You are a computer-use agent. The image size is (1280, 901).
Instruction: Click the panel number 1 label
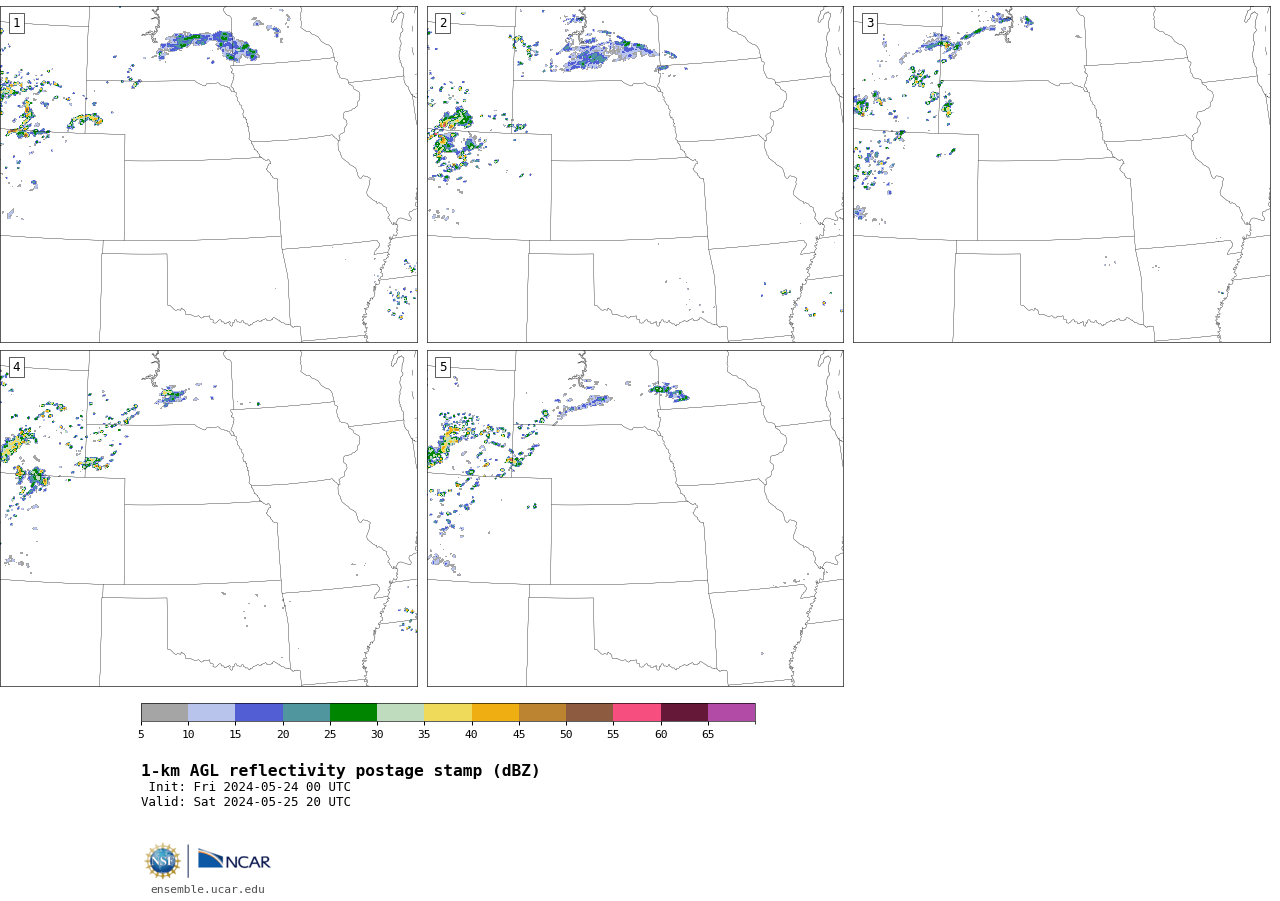pyautogui.click(x=16, y=23)
